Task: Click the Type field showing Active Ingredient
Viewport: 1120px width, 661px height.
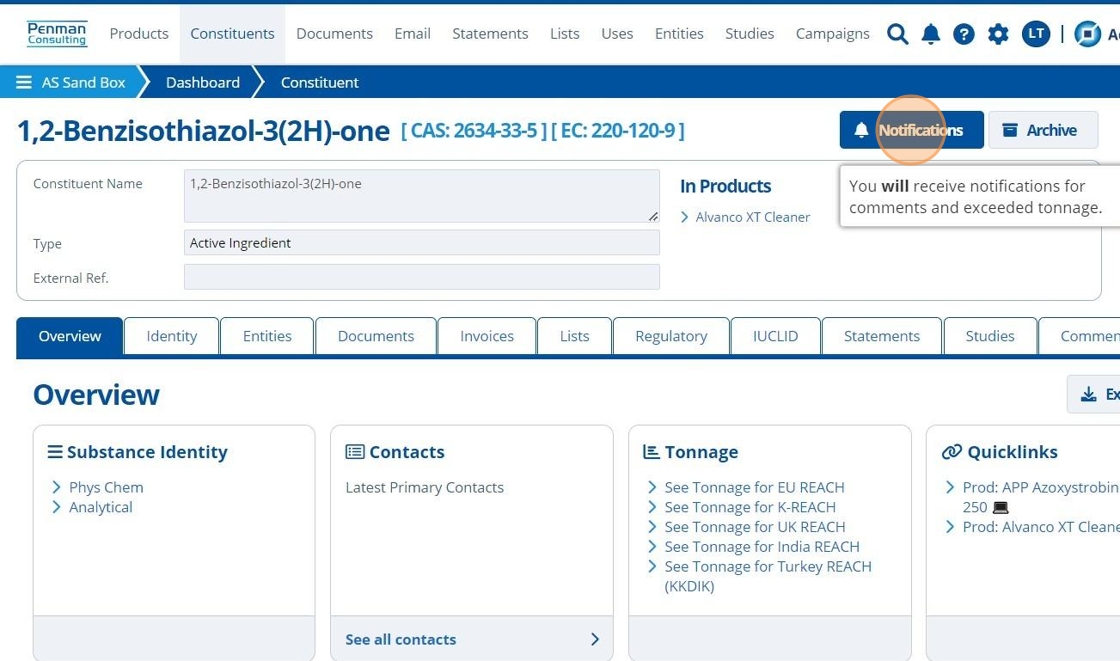Action: pyautogui.click(x=421, y=243)
